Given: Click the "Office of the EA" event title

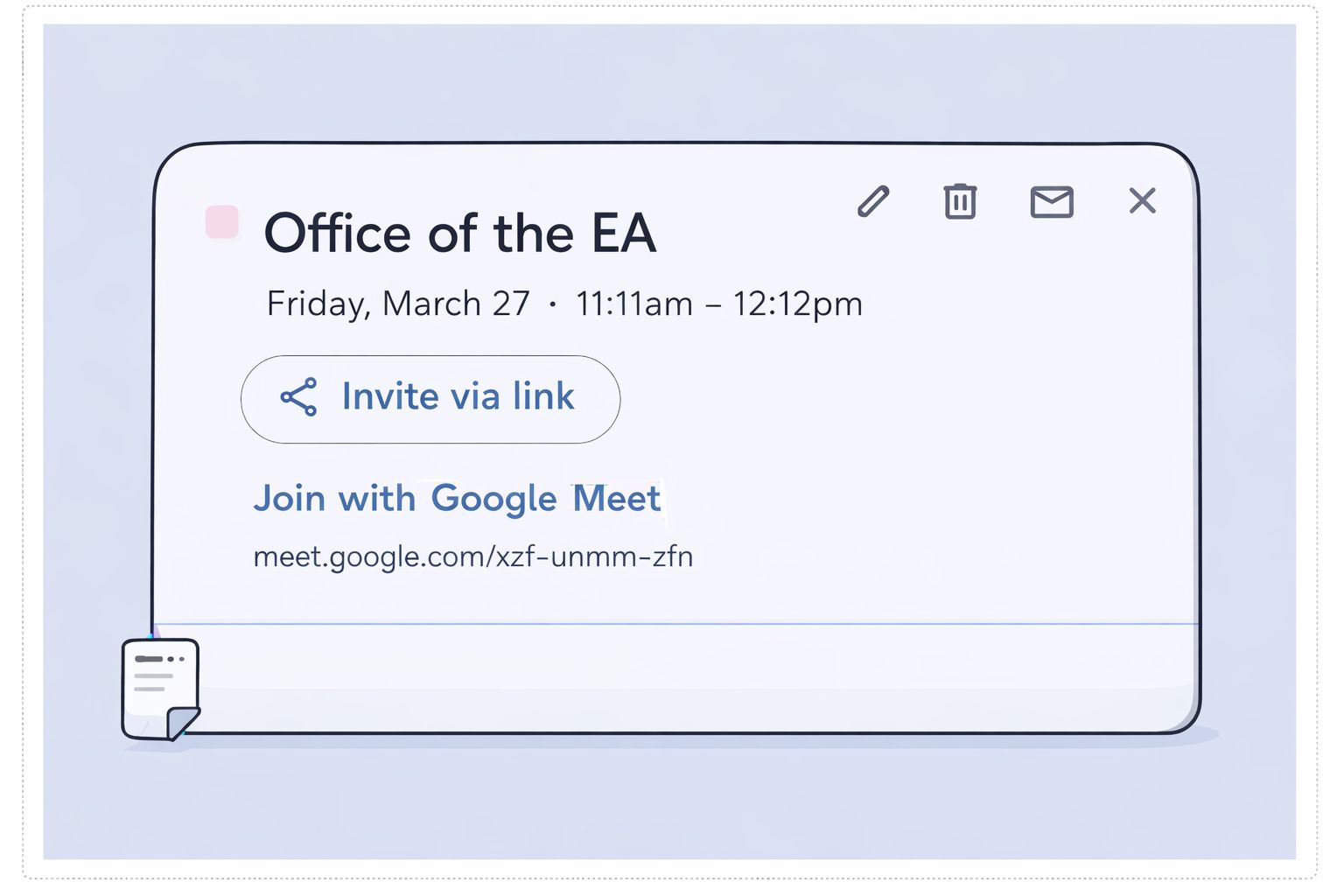Looking at the screenshot, I should click(460, 233).
